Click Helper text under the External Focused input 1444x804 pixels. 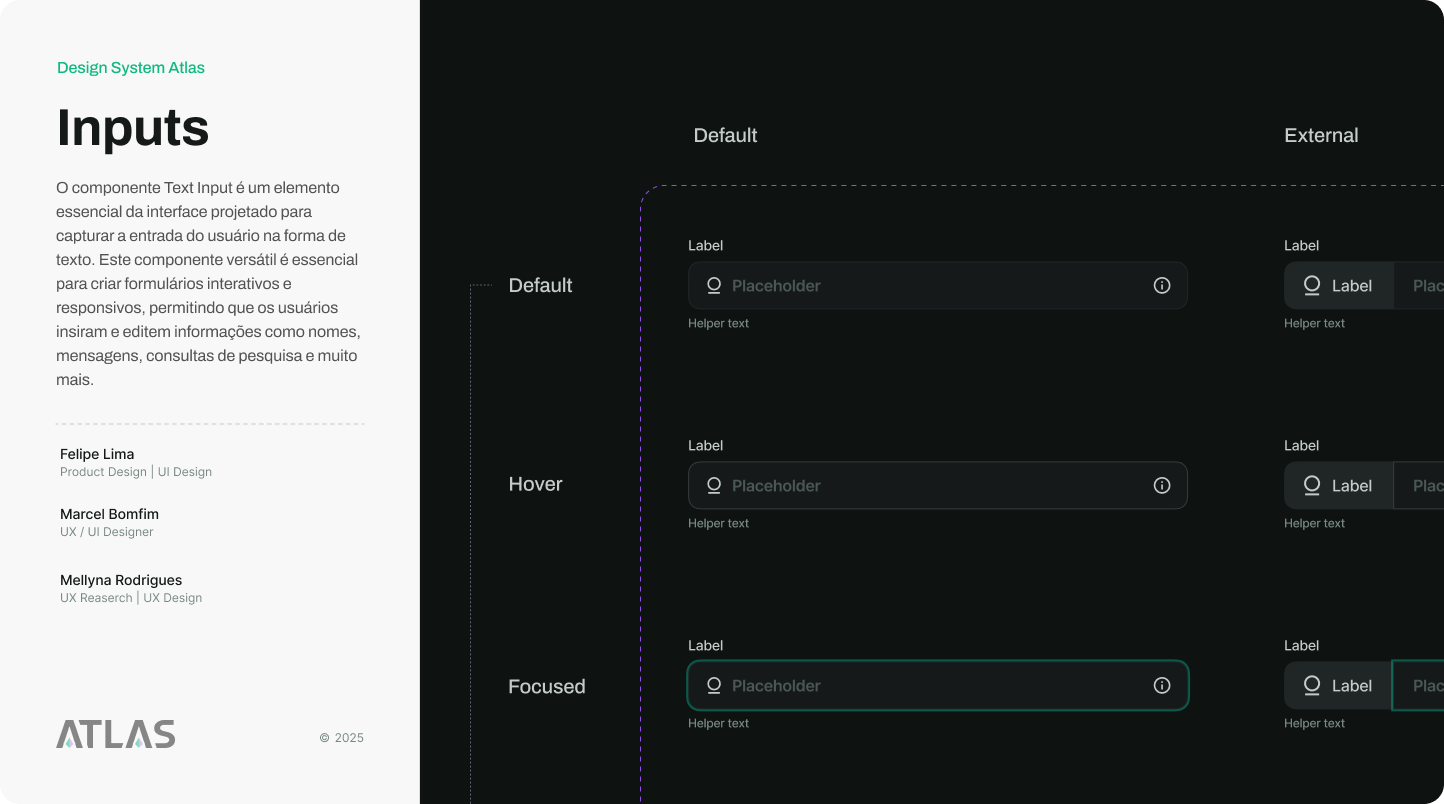pos(1314,723)
